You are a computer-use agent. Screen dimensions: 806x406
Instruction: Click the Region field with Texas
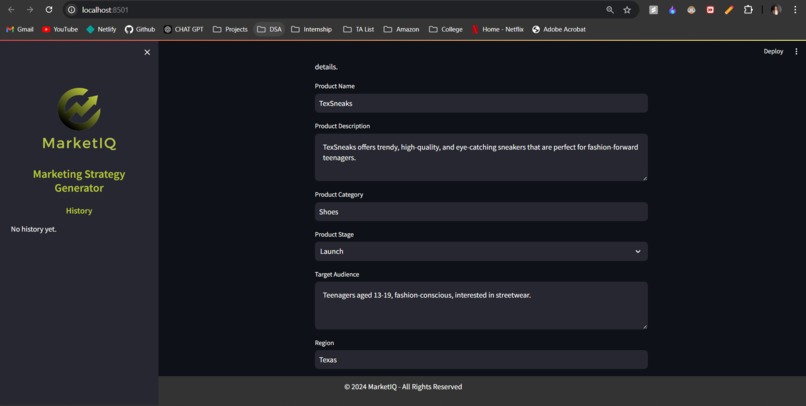coord(481,360)
